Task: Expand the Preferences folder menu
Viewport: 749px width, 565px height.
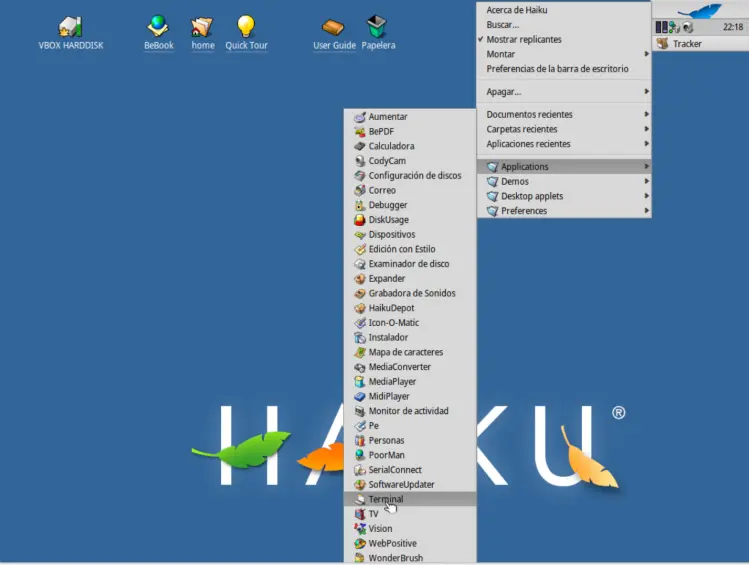Action: [564, 211]
